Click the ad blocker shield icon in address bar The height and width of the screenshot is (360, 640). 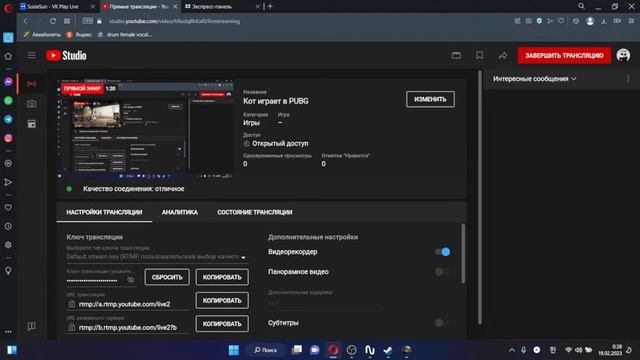pos(539,21)
